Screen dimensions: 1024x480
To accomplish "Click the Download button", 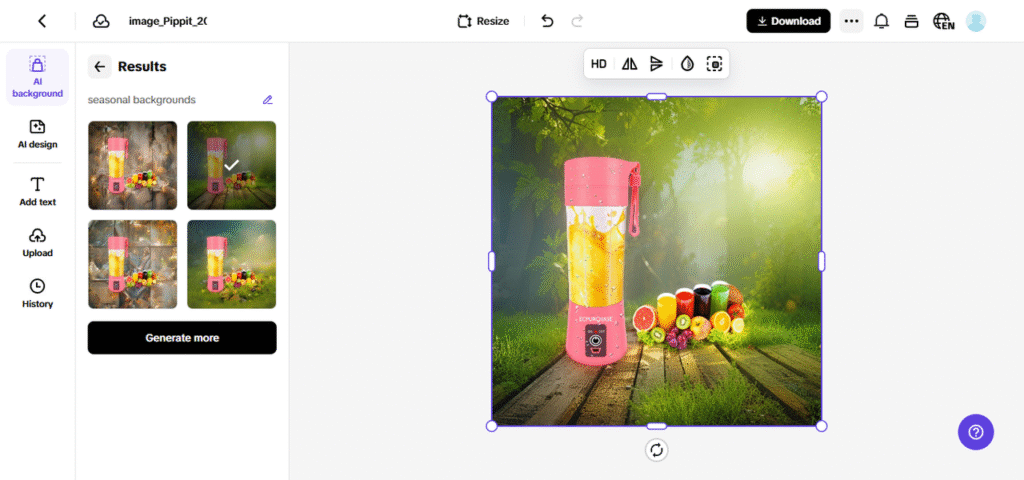I will [x=788, y=21].
